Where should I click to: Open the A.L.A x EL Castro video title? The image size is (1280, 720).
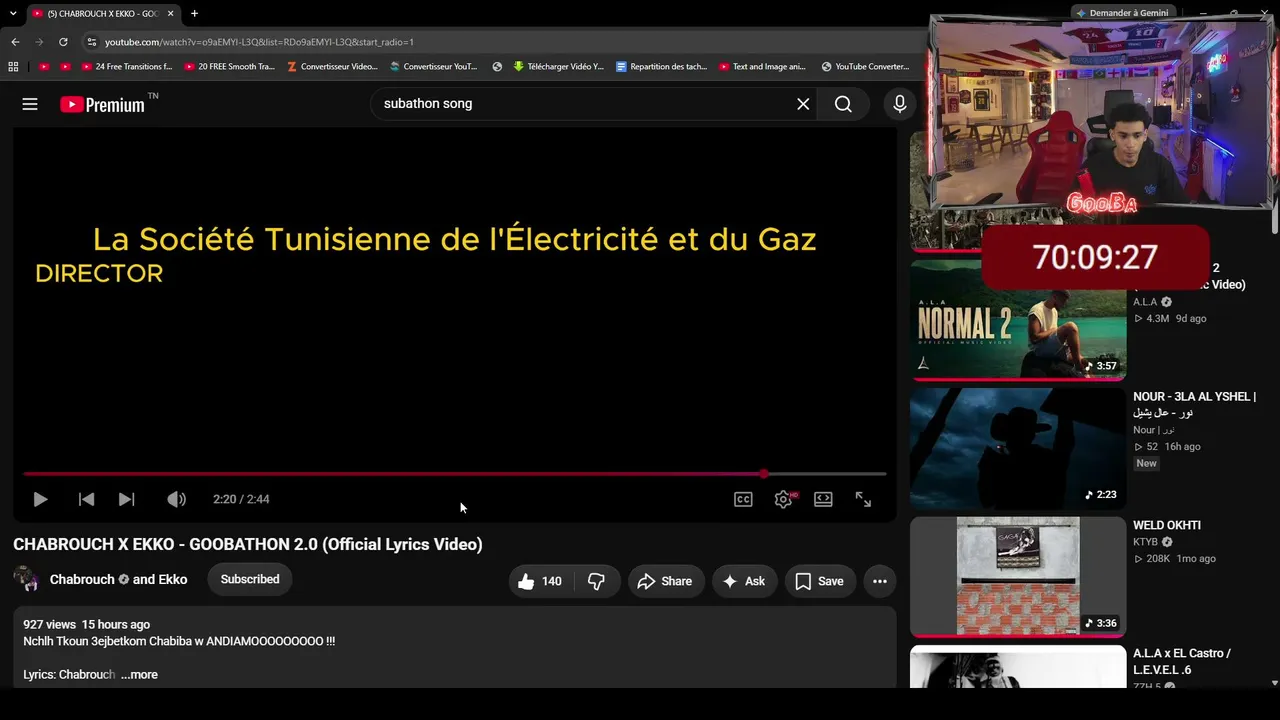click(1182, 661)
